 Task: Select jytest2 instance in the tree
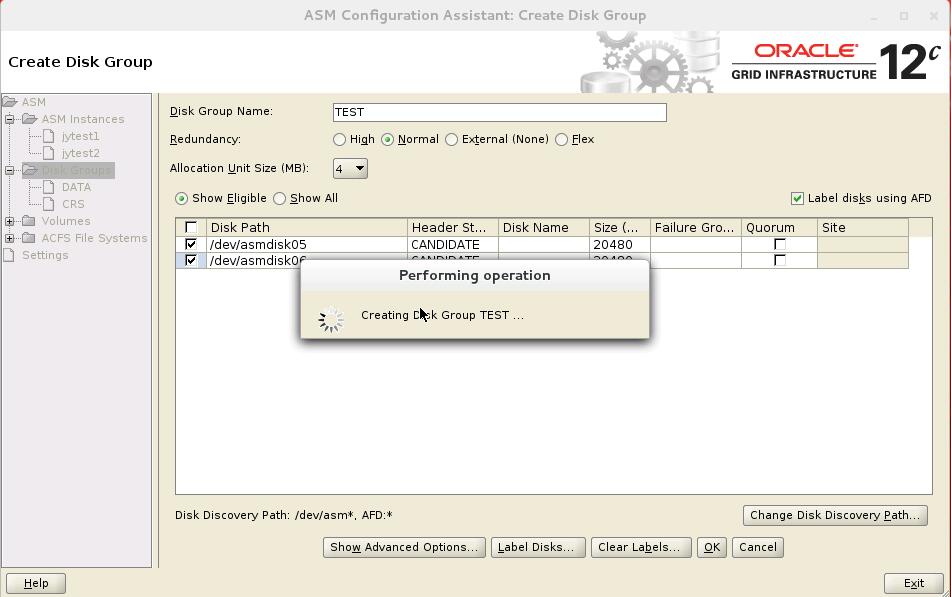(x=80, y=153)
